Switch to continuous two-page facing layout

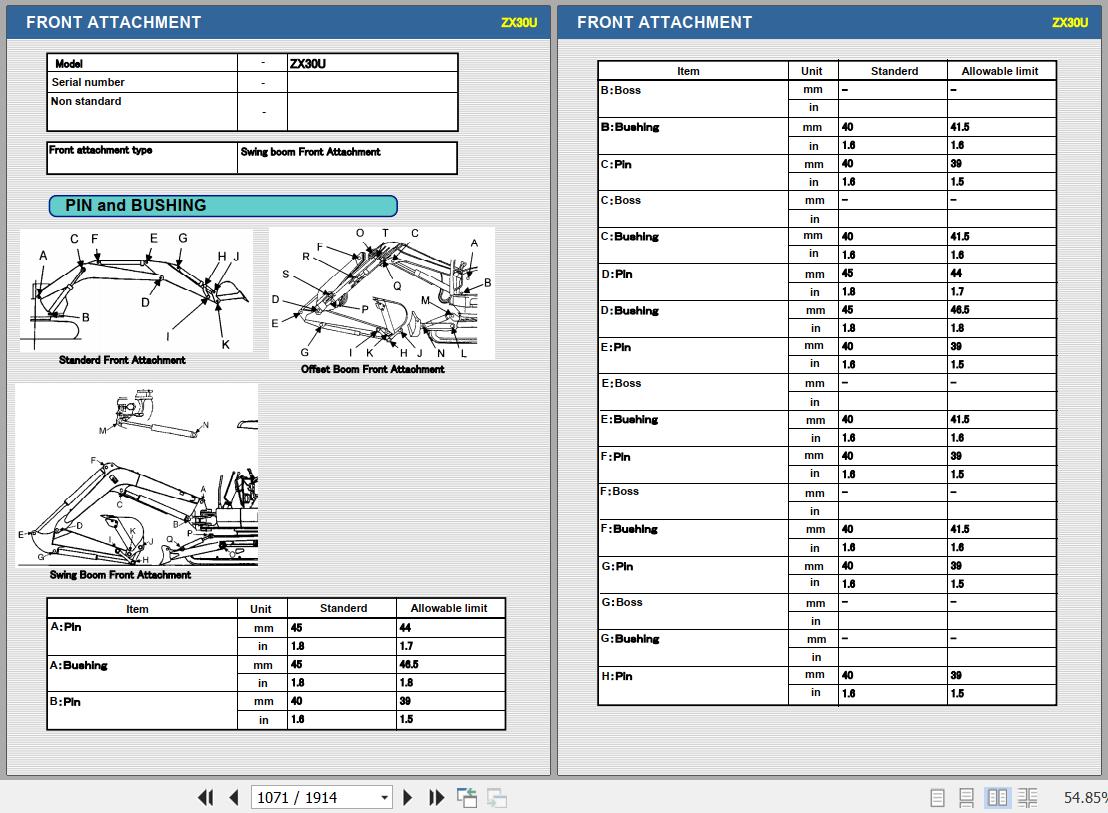click(1027, 797)
